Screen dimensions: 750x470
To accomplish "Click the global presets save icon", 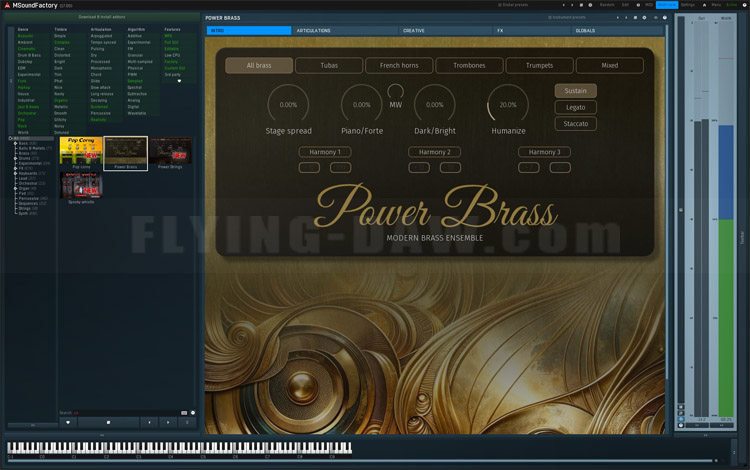I will tap(581, 5).
